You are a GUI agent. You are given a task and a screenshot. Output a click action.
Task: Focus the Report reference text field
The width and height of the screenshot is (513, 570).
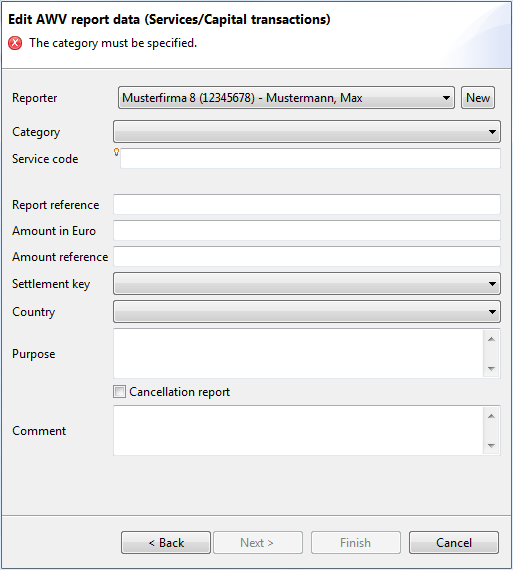point(307,204)
